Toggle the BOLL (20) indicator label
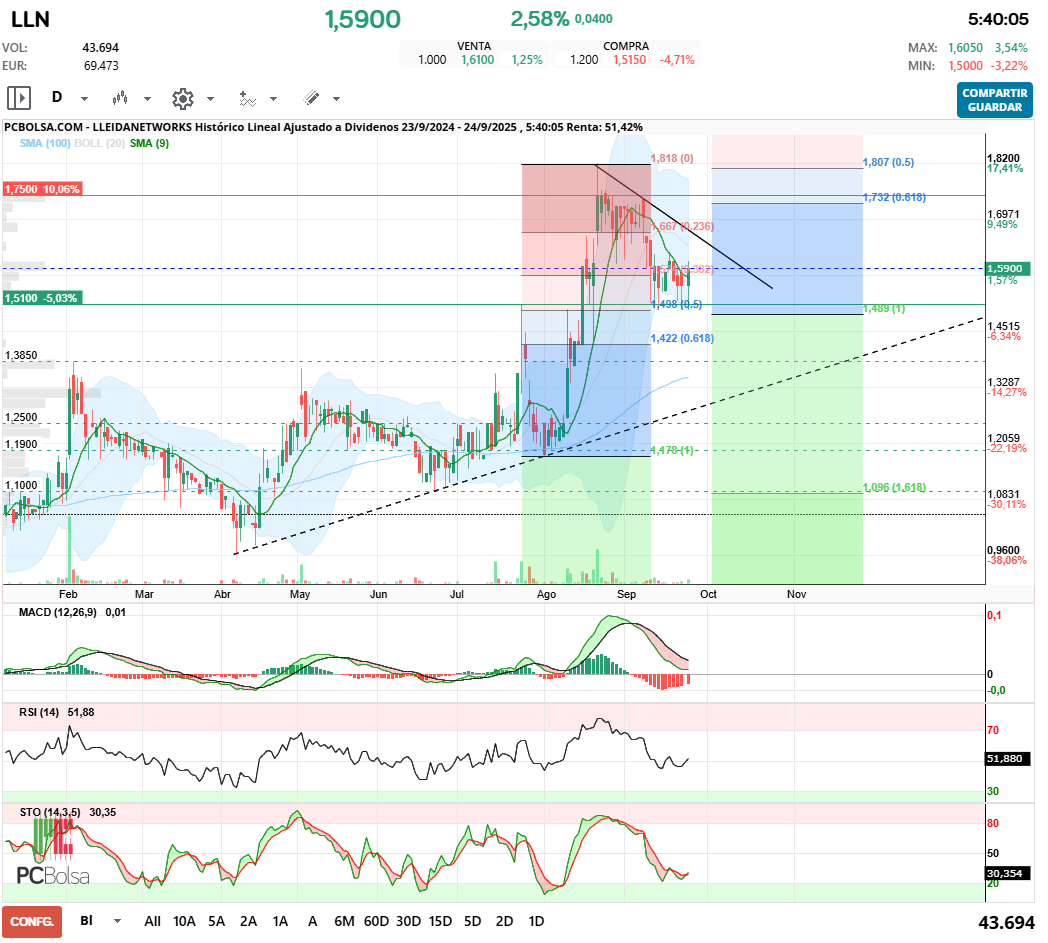 point(100,143)
